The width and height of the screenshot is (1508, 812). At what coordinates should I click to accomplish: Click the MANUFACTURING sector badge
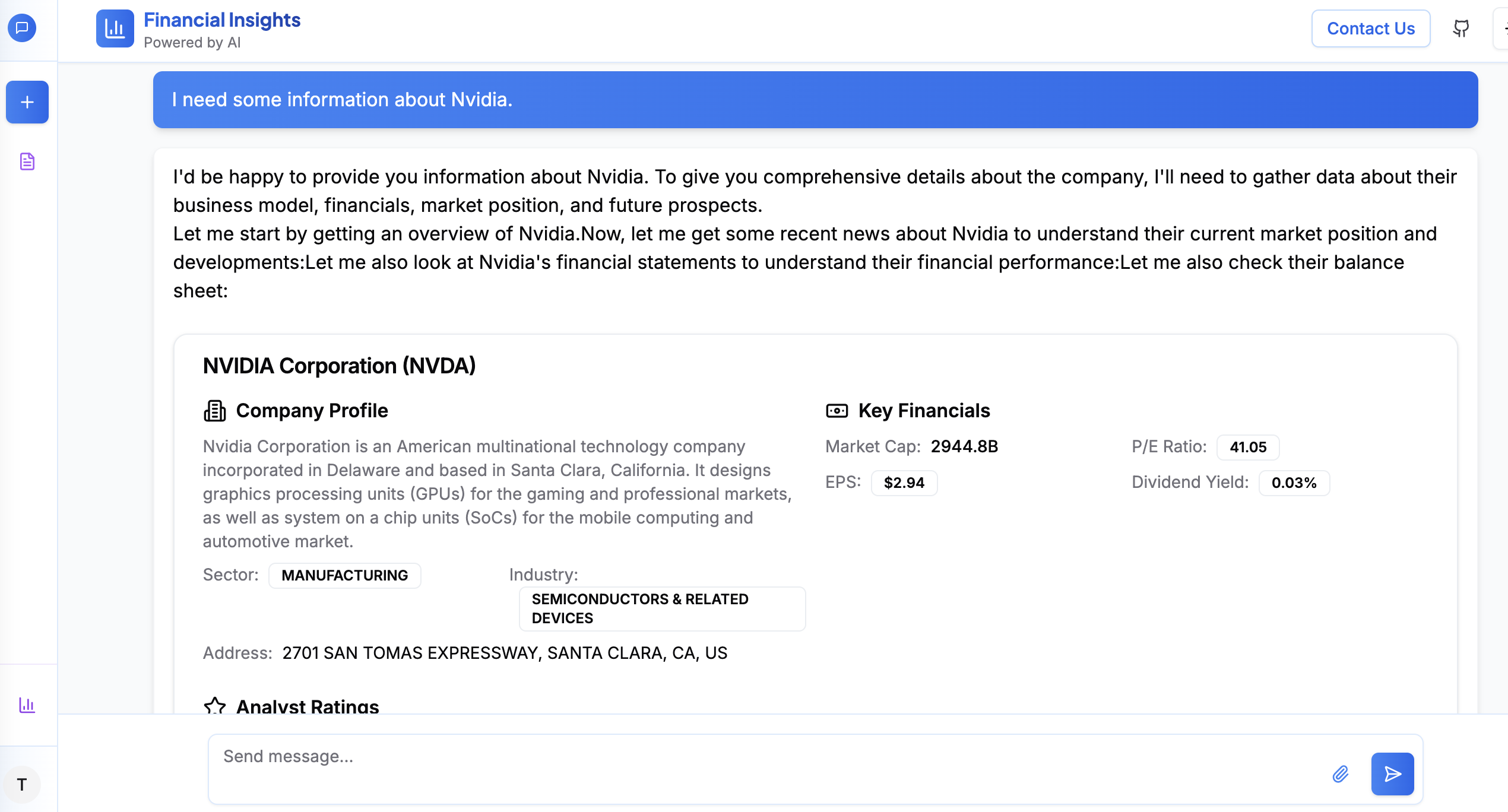point(344,576)
